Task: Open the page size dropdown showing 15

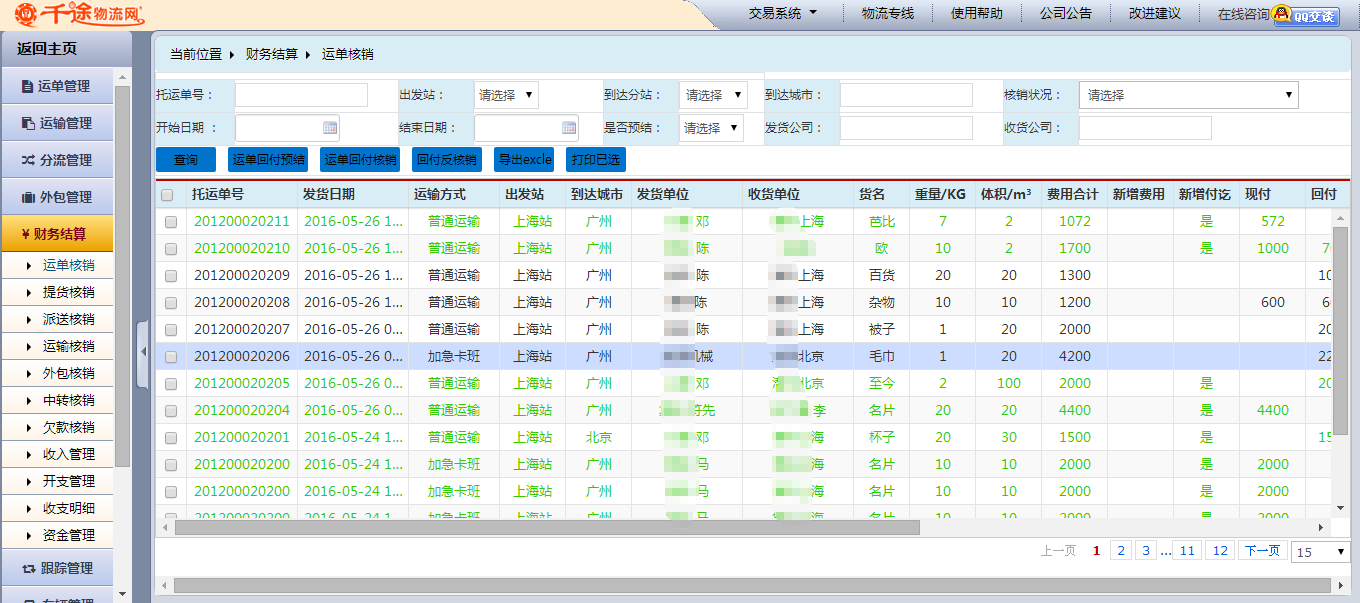Action: coord(1321,552)
